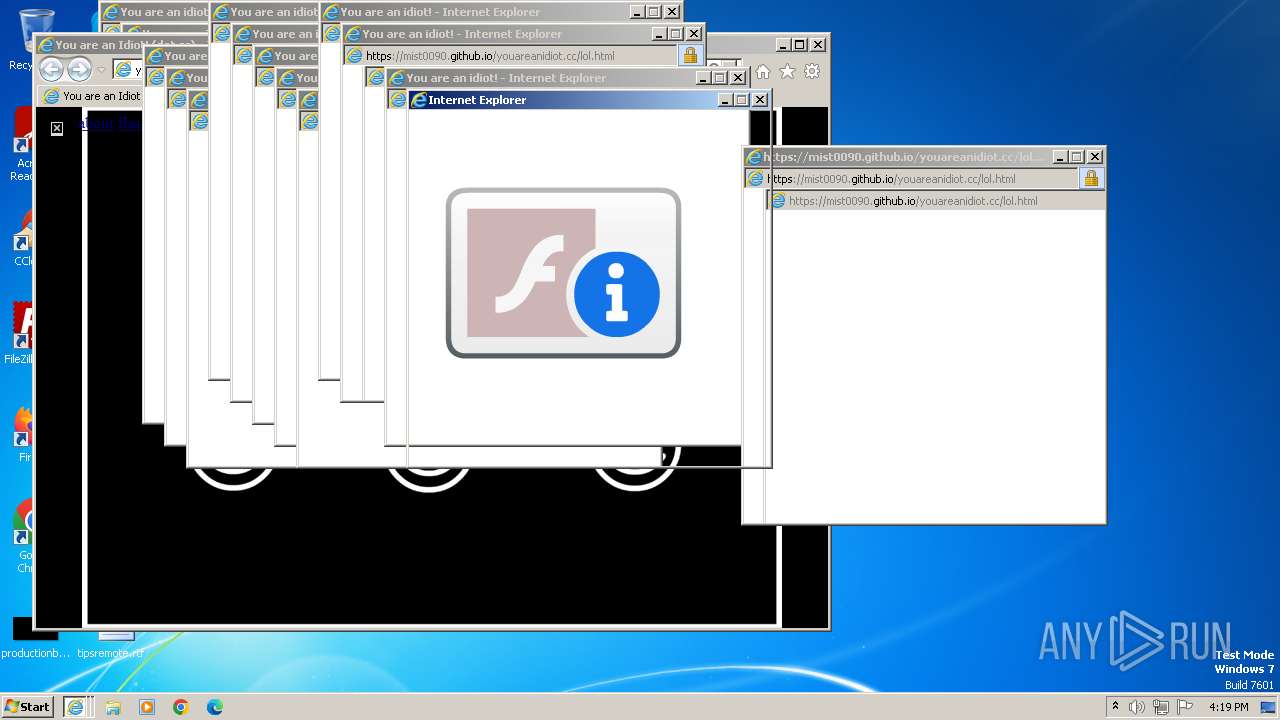Viewport: 1280px width, 720px height.
Task: Click the github.io popup title bar icon
Action: pos(755,157)
